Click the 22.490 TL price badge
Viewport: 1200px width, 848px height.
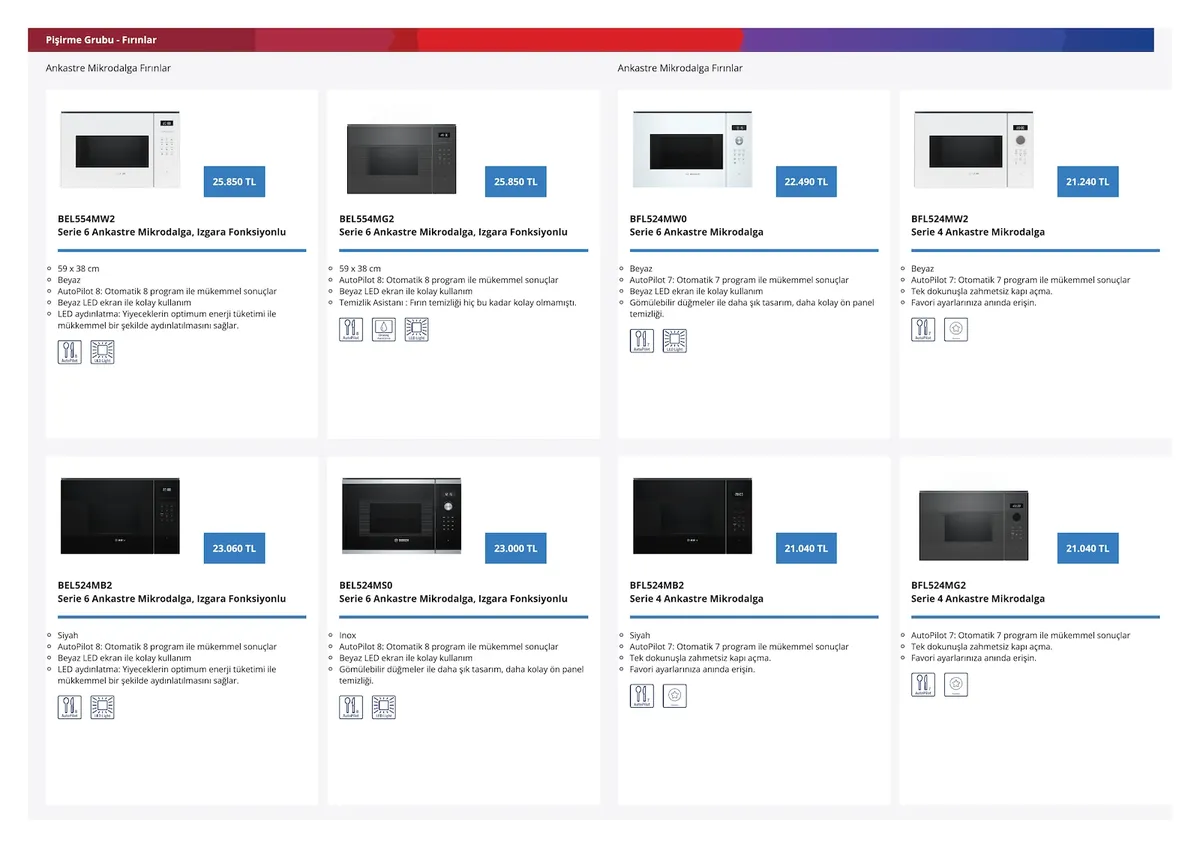point(806,181)
